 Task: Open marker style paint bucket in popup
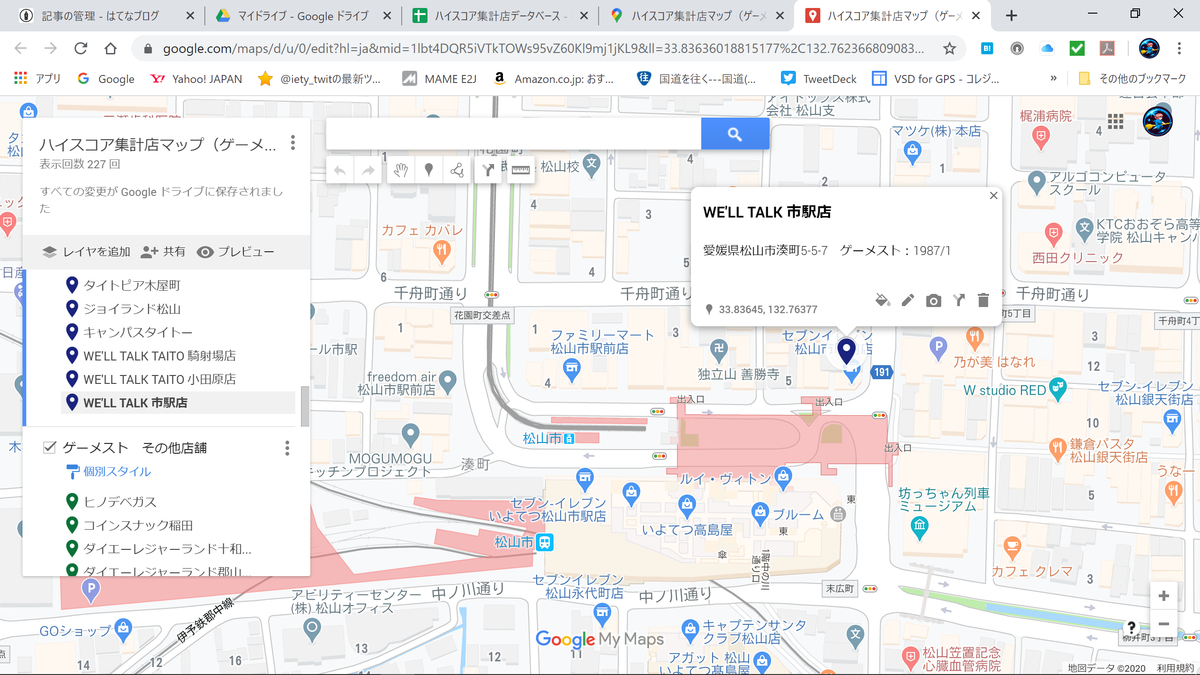tap(882, 300)
